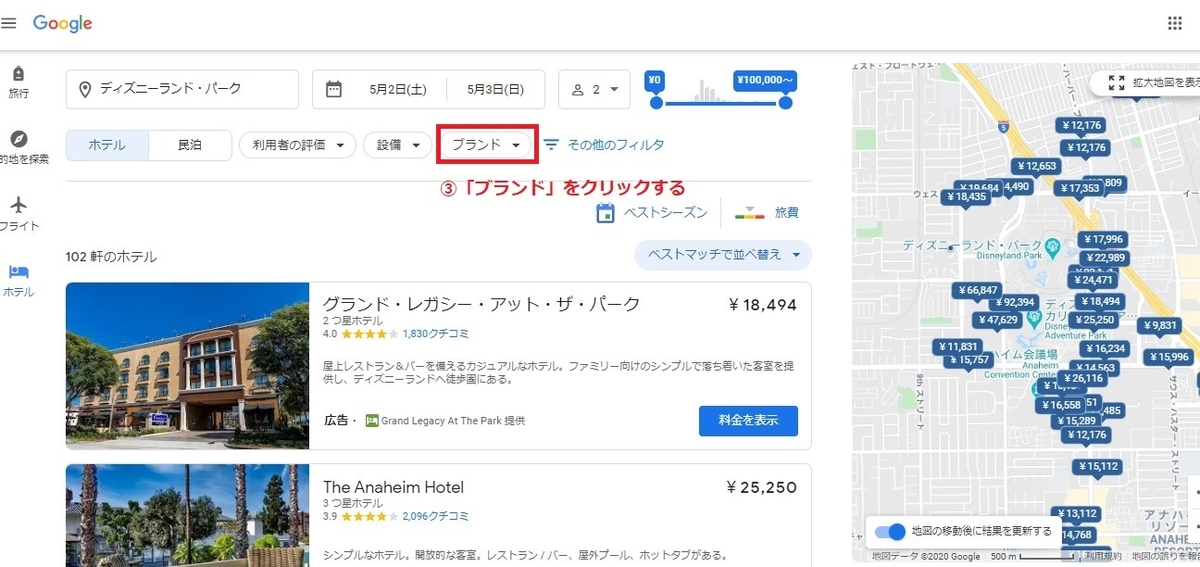This screenshot has height=567, width=1200.
Task: Click the ¥16,234 map price pin
Action: [1104, 349]
